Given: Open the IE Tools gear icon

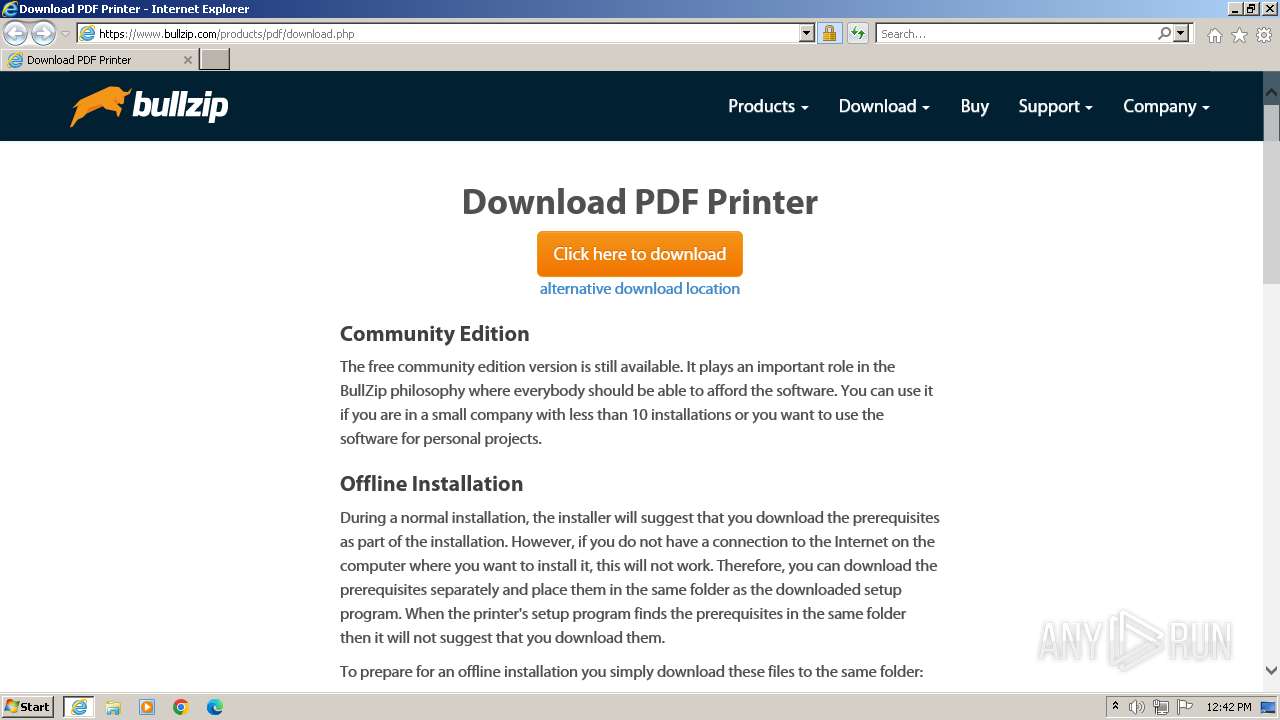Looking at the screenshot, I should coord(1264,35).
